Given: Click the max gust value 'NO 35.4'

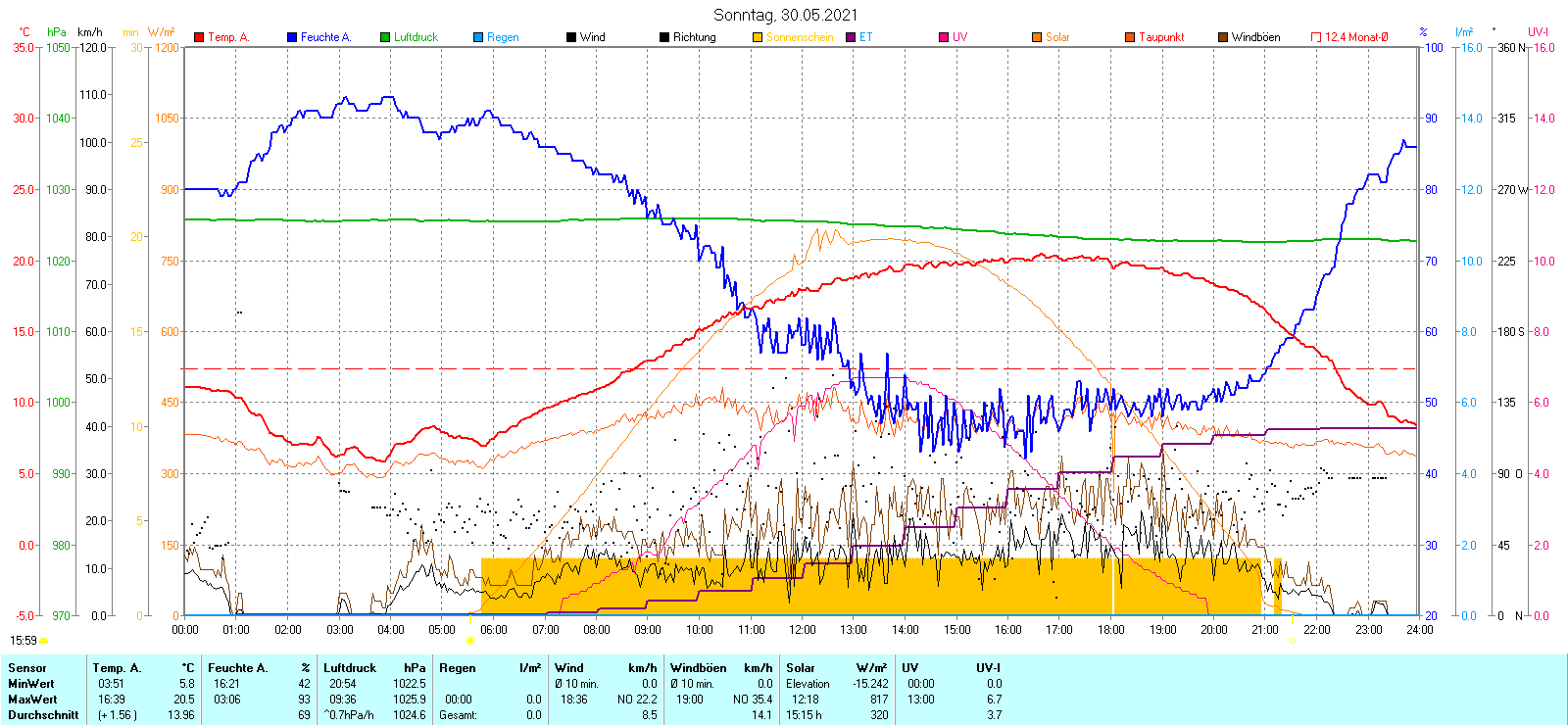Looking at the screenshot, I should click(753, 700).
